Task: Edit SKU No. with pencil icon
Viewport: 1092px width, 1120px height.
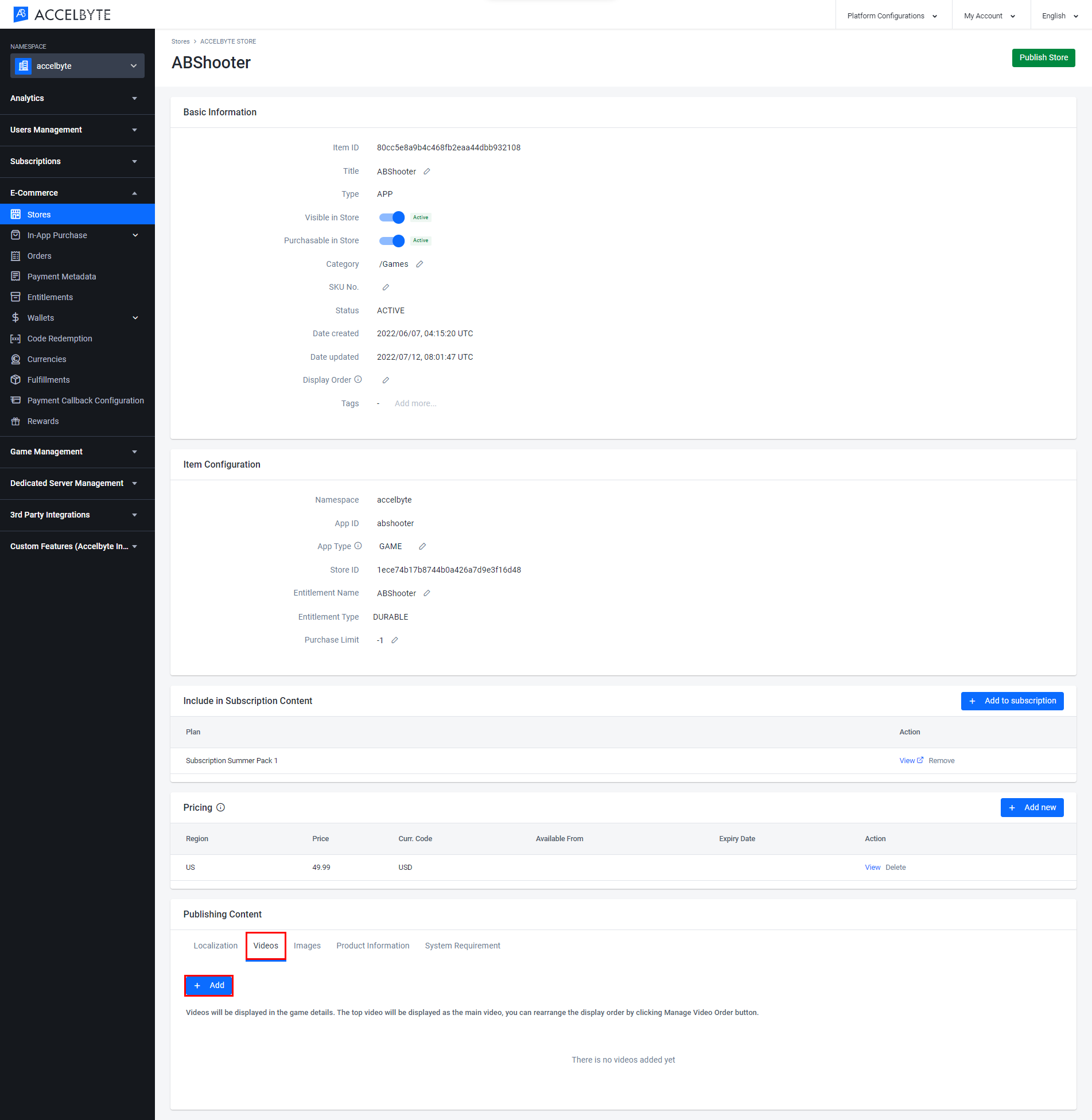Action: coord(386,287)
